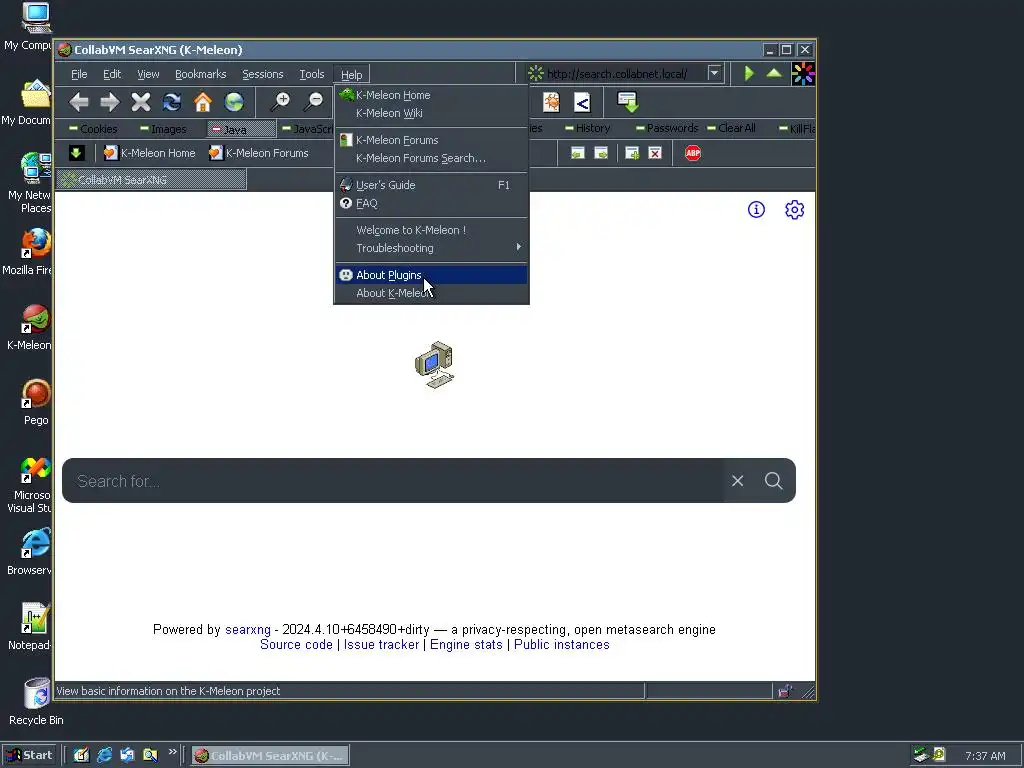This screenshot has height=768, width=1024.
Task: Open User's Guide menu entry
Action: 431,185
